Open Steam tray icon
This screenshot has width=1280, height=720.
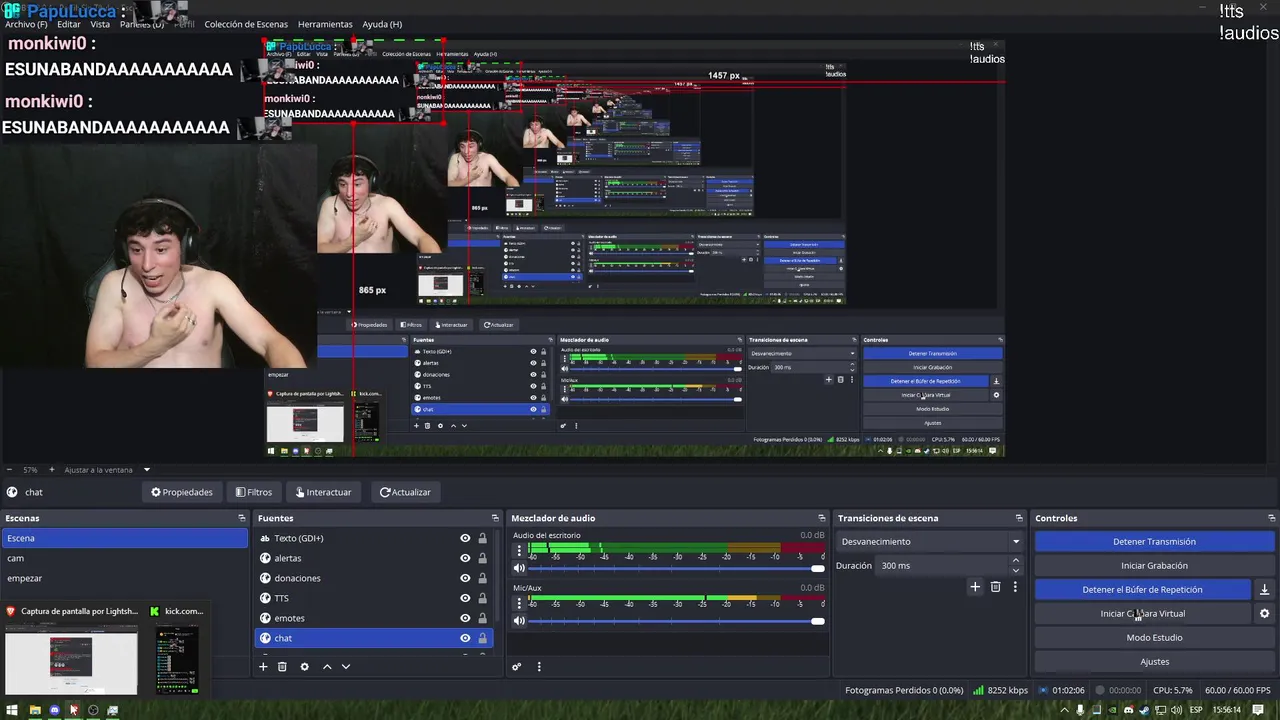pyautogui.click(x=1144, y=710)
